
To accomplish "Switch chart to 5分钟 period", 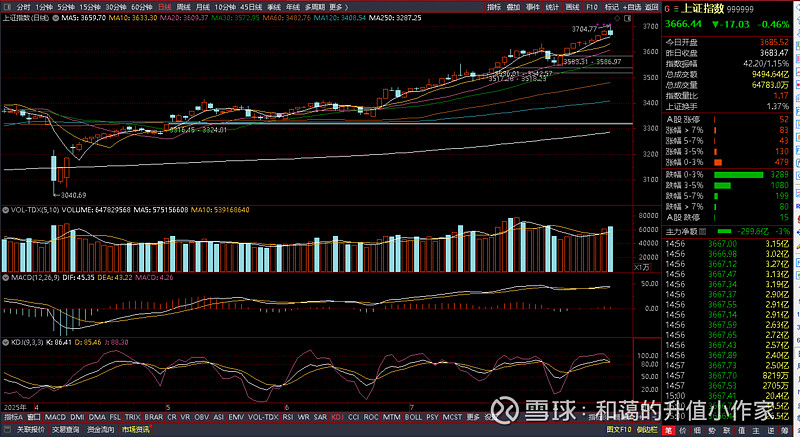I will [65, 6].
